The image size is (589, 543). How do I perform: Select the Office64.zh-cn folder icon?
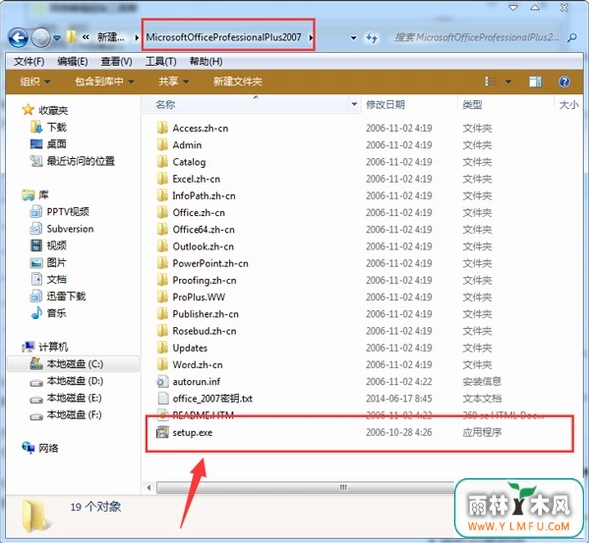tap(162, 229)
